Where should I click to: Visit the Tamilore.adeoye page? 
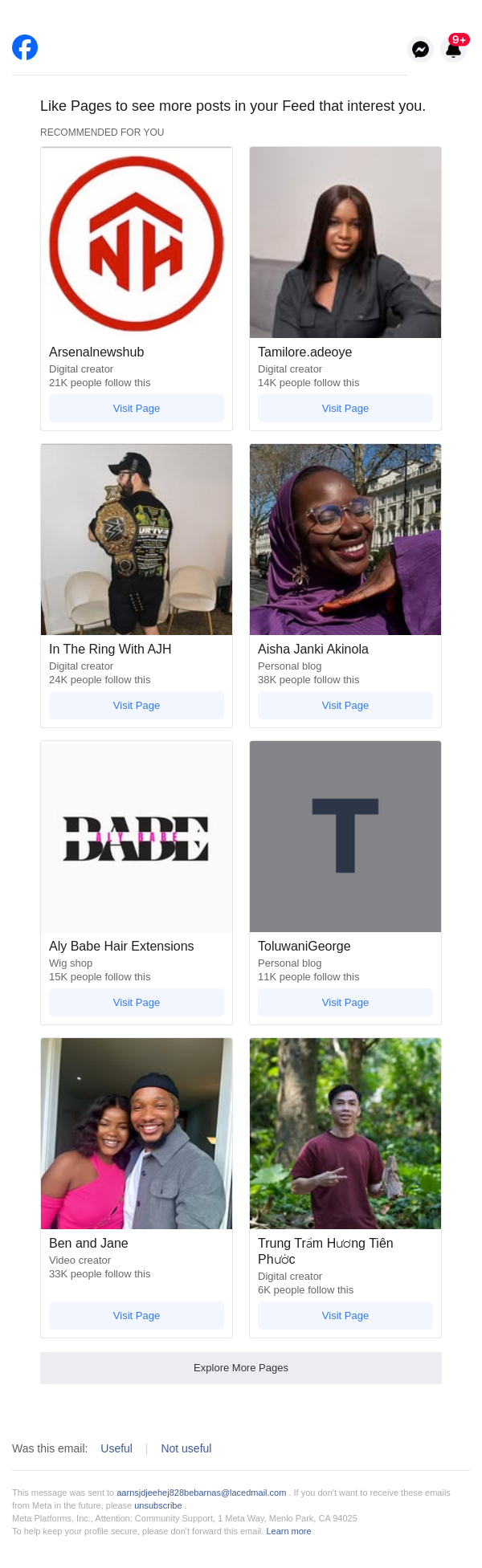(x=345, y=408)
